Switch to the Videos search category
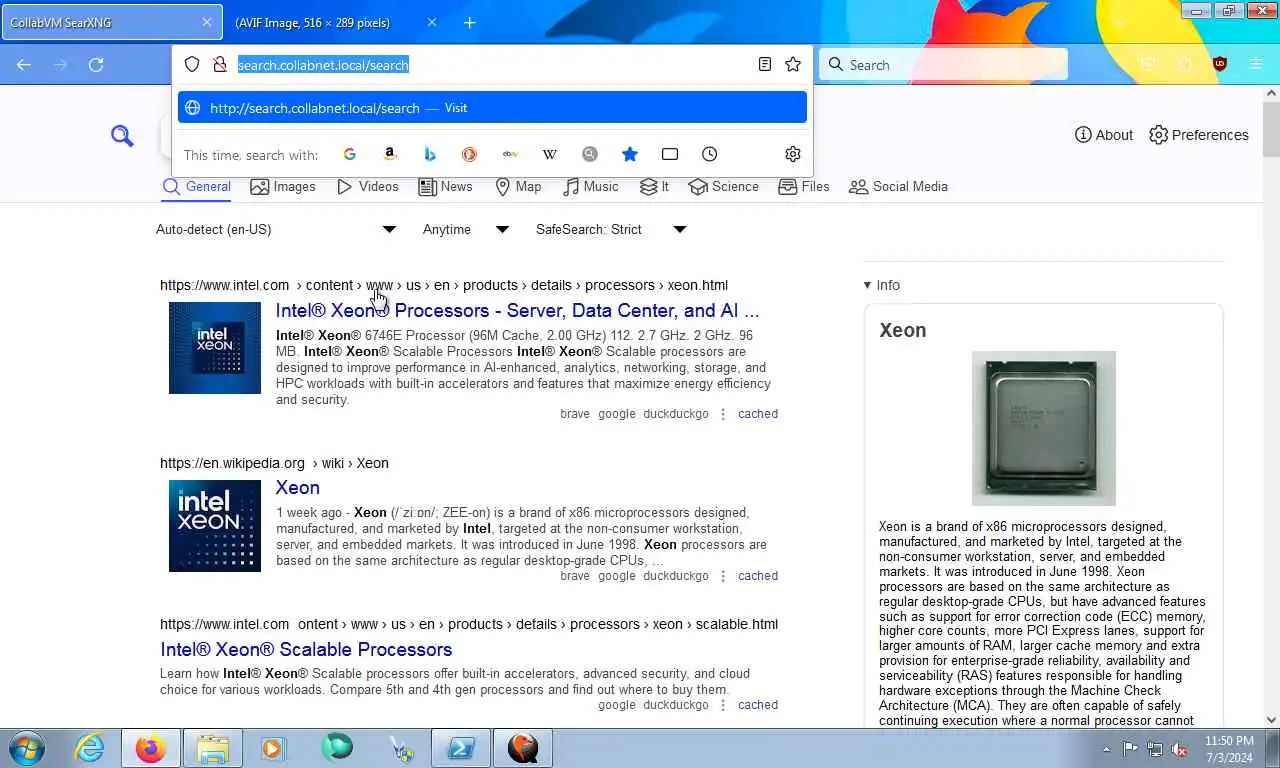The image size is (1280, 768). [368, 187]
